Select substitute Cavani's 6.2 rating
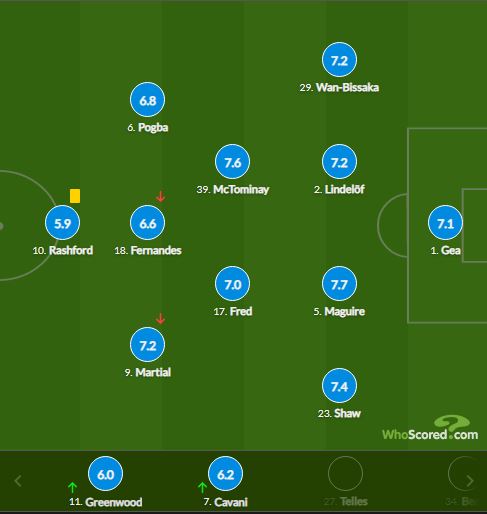Viewport: 487px width, 514px height. click(225, 474)
